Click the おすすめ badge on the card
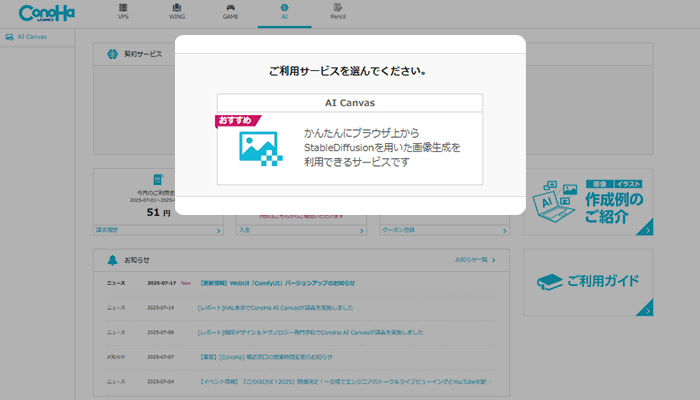The width and height of the screenshot is (700, 400). click(237, 121)
